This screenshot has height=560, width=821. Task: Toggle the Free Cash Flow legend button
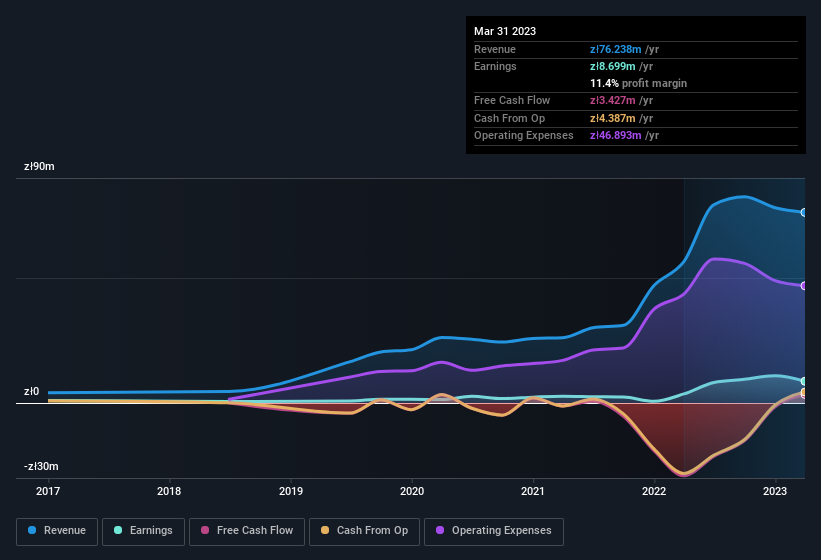click(x=247, y=531)
